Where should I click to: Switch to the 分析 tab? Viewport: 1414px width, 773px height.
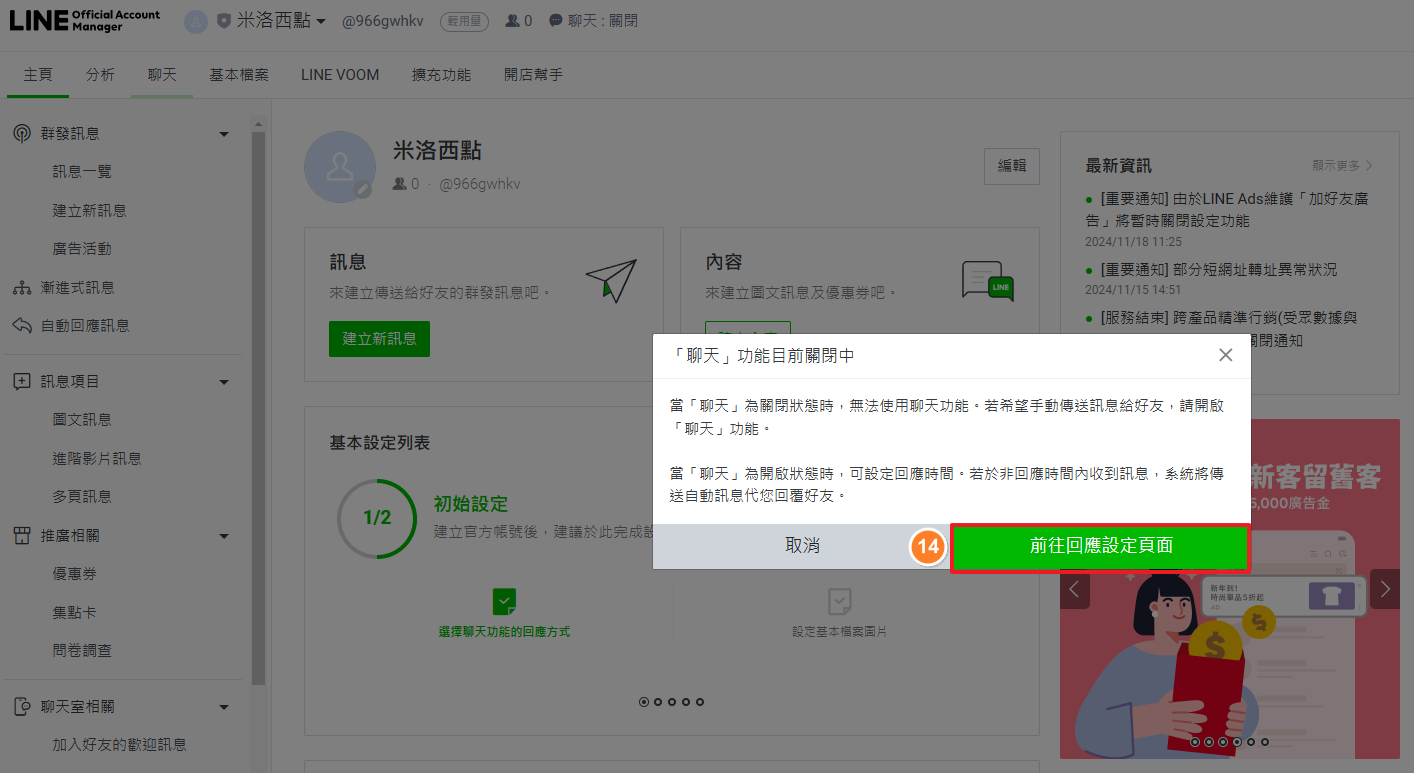click(x=100, y=75)
